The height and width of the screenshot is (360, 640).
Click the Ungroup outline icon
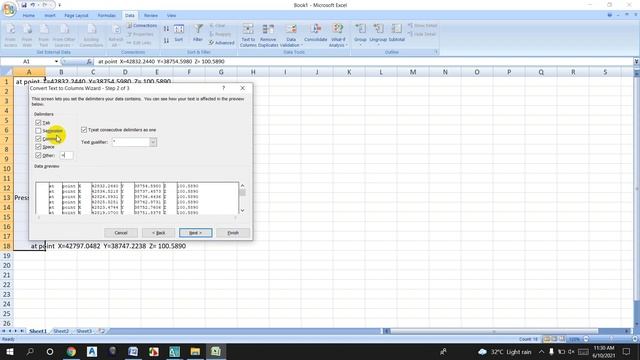click(378, 33)
